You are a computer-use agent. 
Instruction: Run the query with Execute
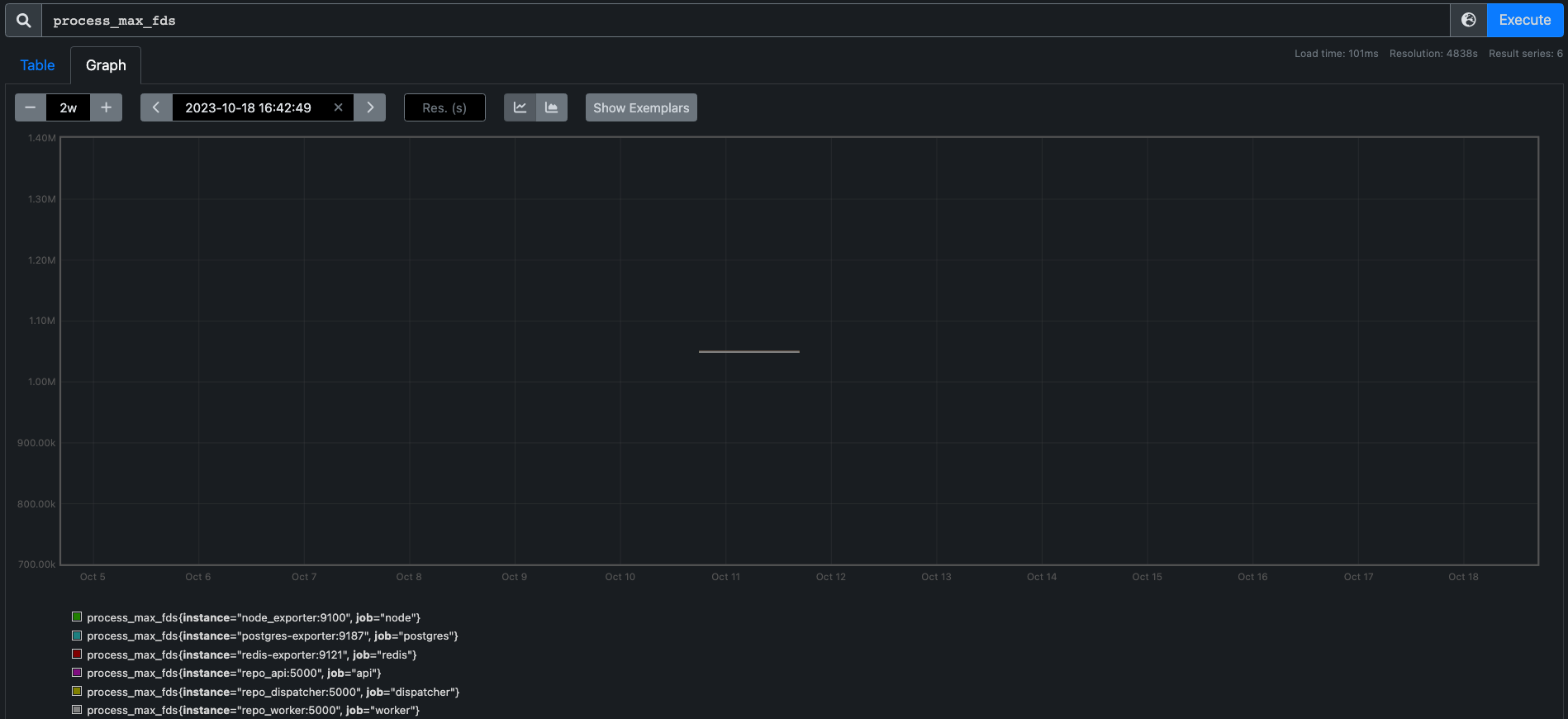[x=1525, y=20]
